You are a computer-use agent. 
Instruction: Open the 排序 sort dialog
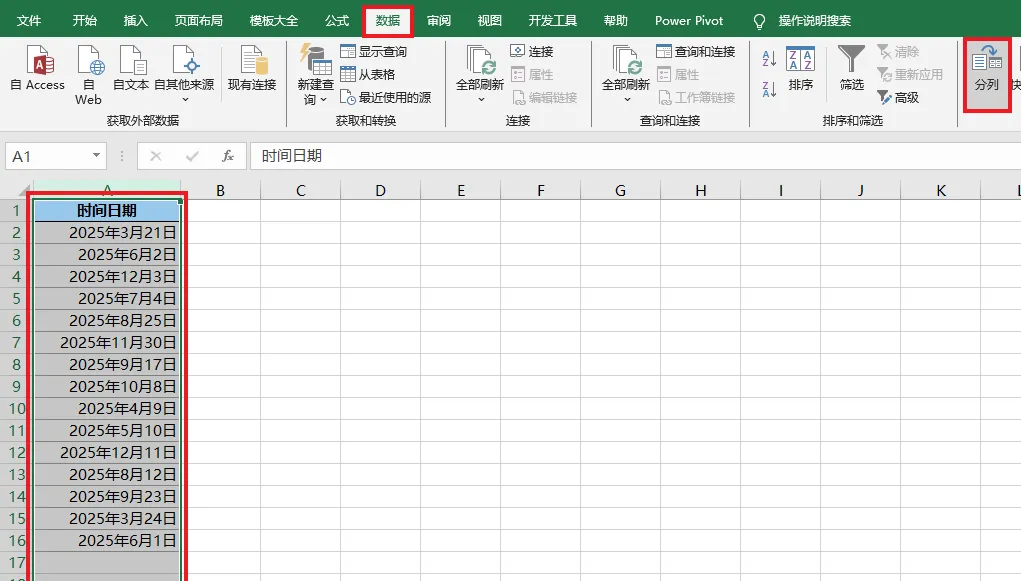[x=800, y=67]
